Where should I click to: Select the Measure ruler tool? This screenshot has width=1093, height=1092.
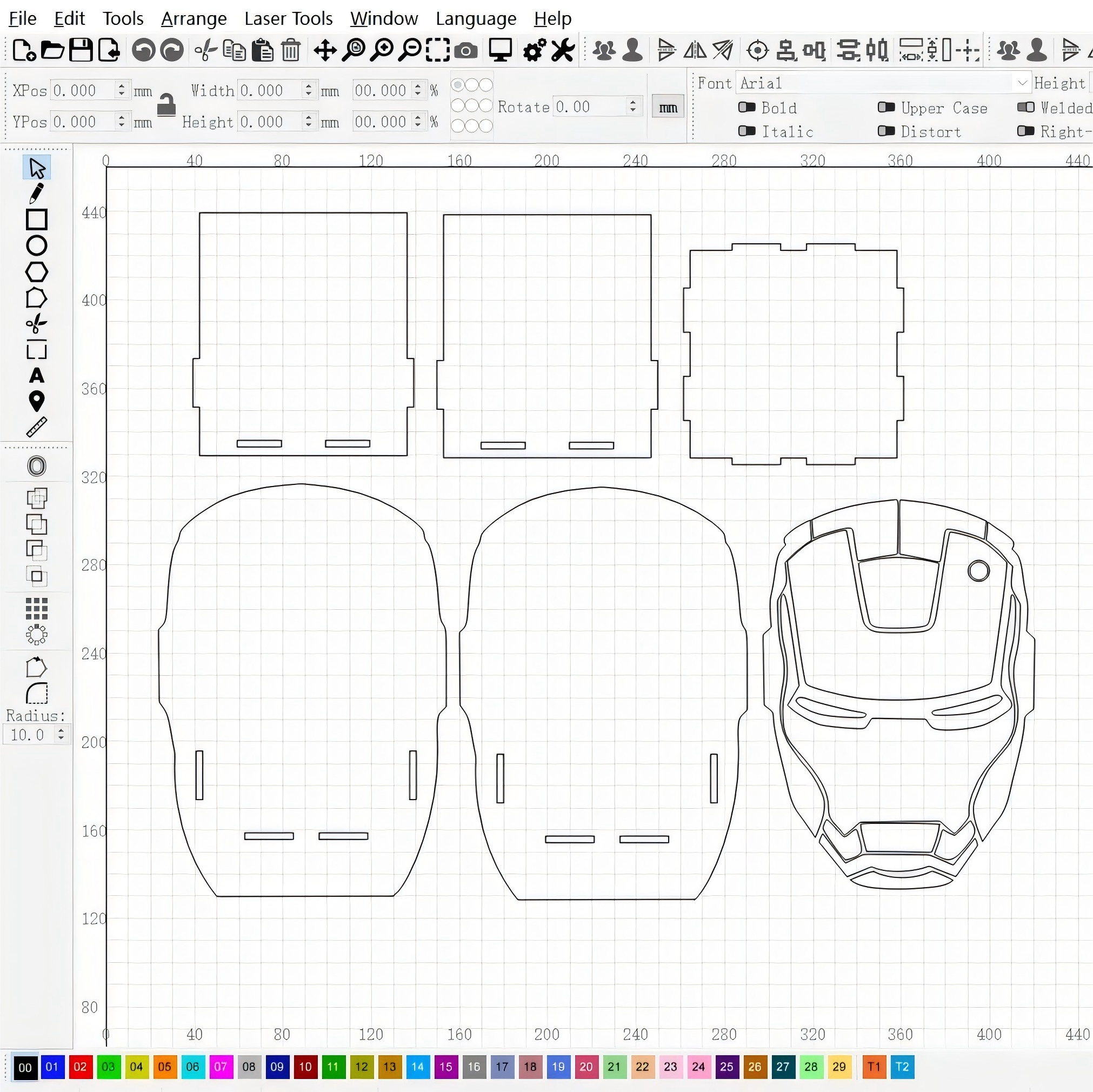coord(37,427)
